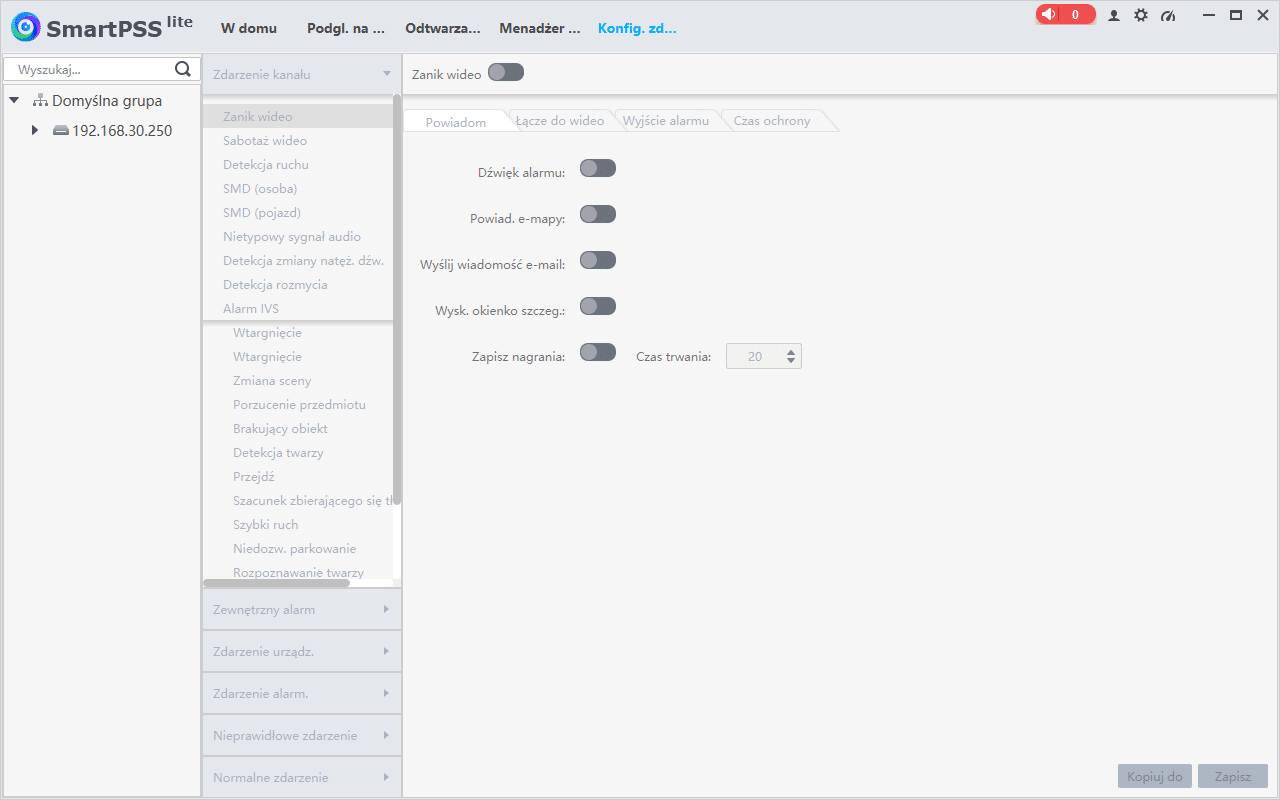Toggle Wyślij wiadomość e-mail option
This screenshot has width=1280, height=800.
tap(598, 261)
